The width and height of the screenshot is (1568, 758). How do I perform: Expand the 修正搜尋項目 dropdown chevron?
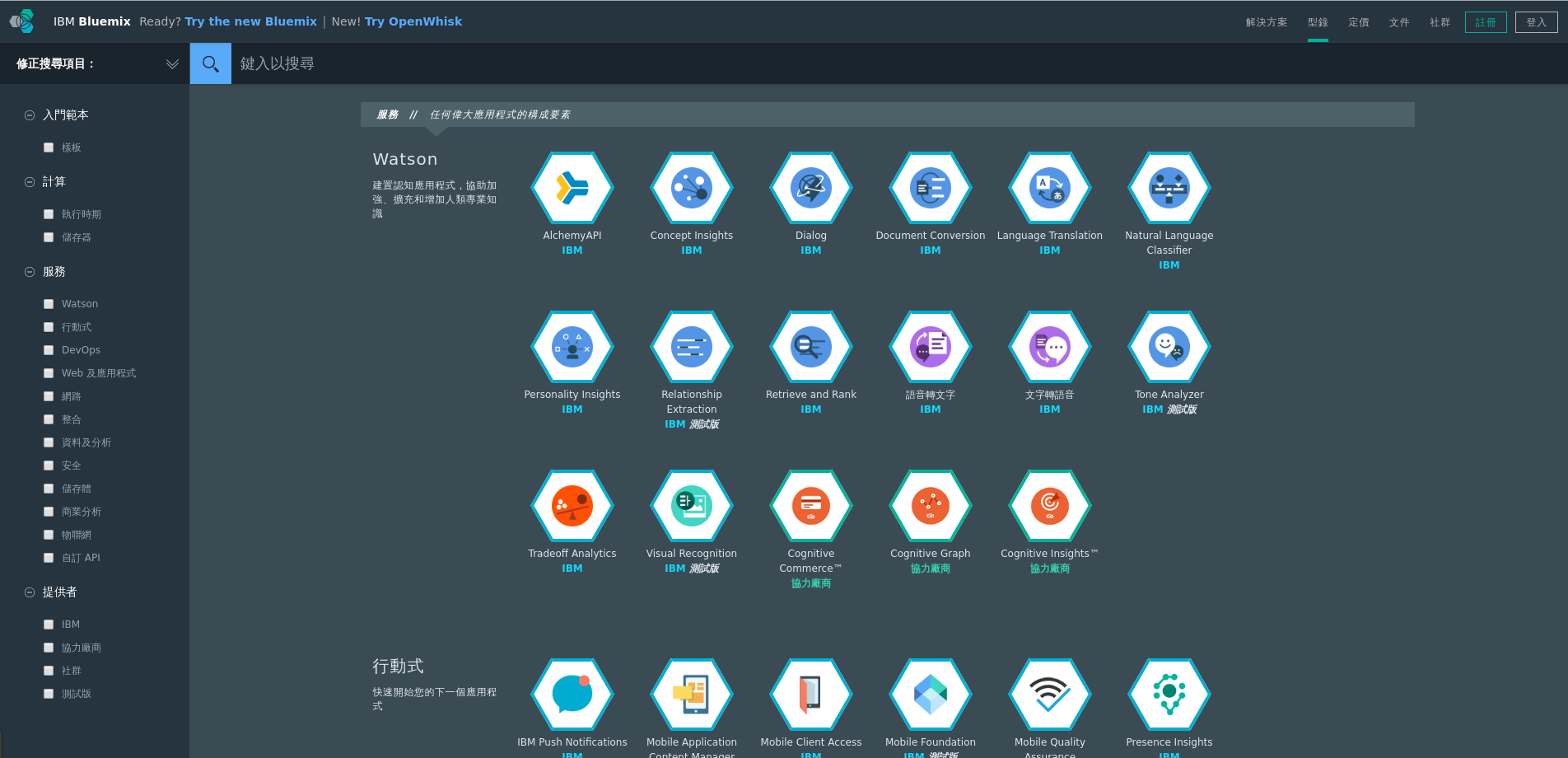click(172, 64)
